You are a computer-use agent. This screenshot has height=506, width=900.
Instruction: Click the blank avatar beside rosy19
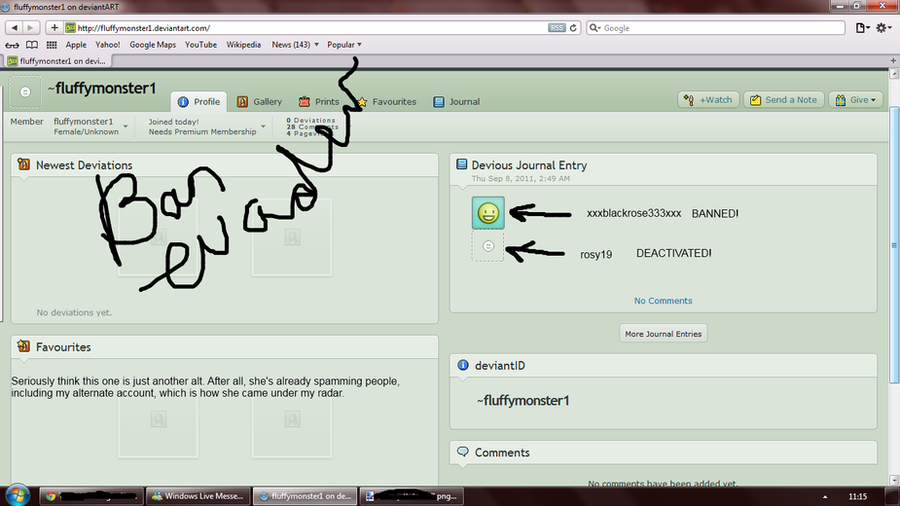coord(488,246)
